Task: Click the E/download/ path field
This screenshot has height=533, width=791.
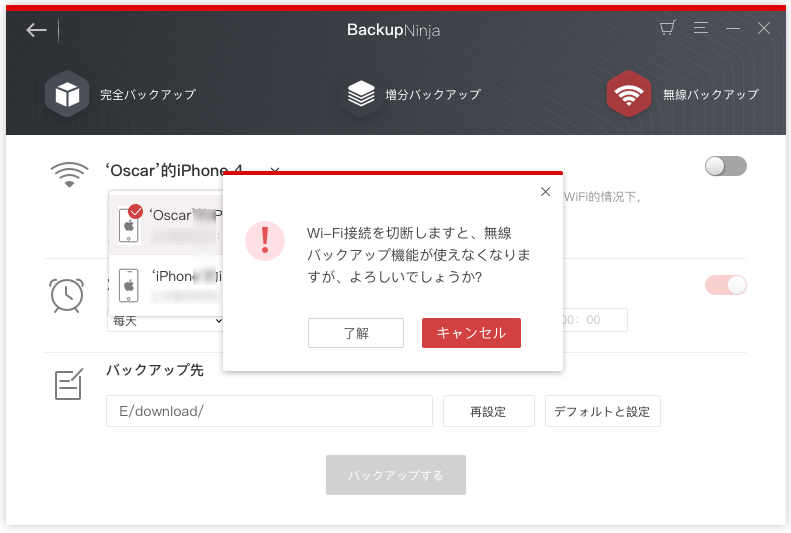Action: click(x=269, y=411)
